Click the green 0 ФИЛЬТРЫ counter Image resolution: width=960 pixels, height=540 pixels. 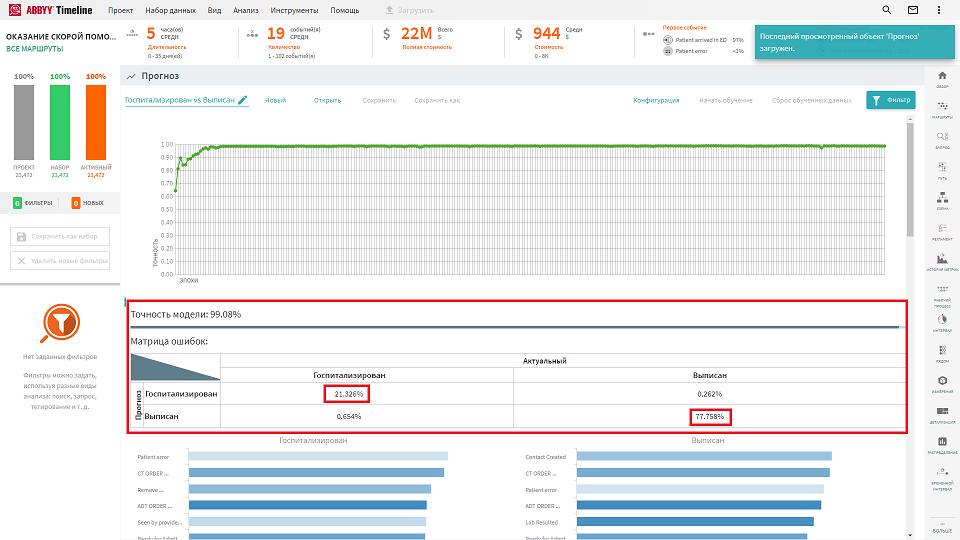33,203
